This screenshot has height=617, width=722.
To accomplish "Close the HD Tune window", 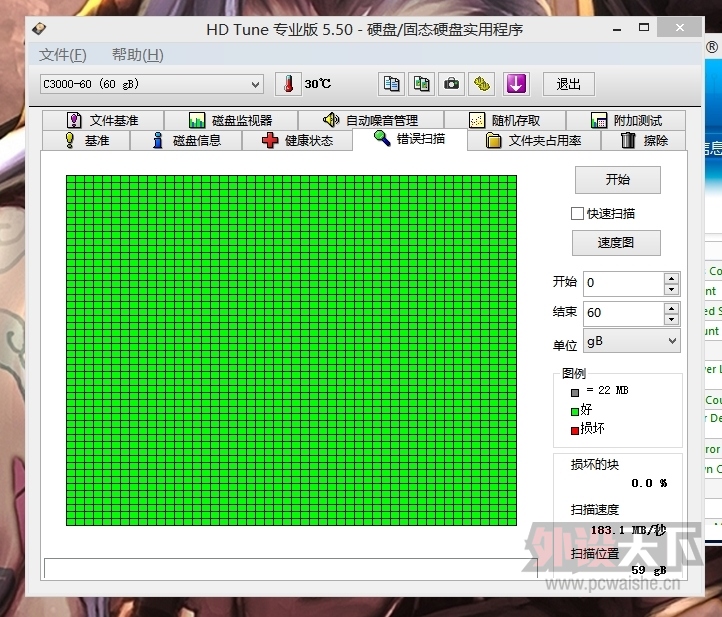I will pyautogui.click(x=680, y=28).
